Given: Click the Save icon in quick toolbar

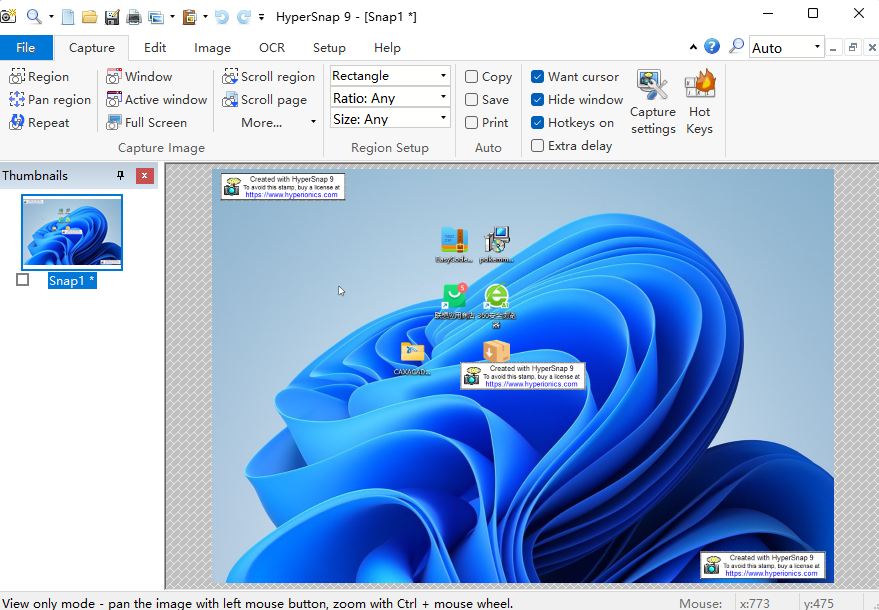Looking at the screenshot, I should (x=112, y=17).
